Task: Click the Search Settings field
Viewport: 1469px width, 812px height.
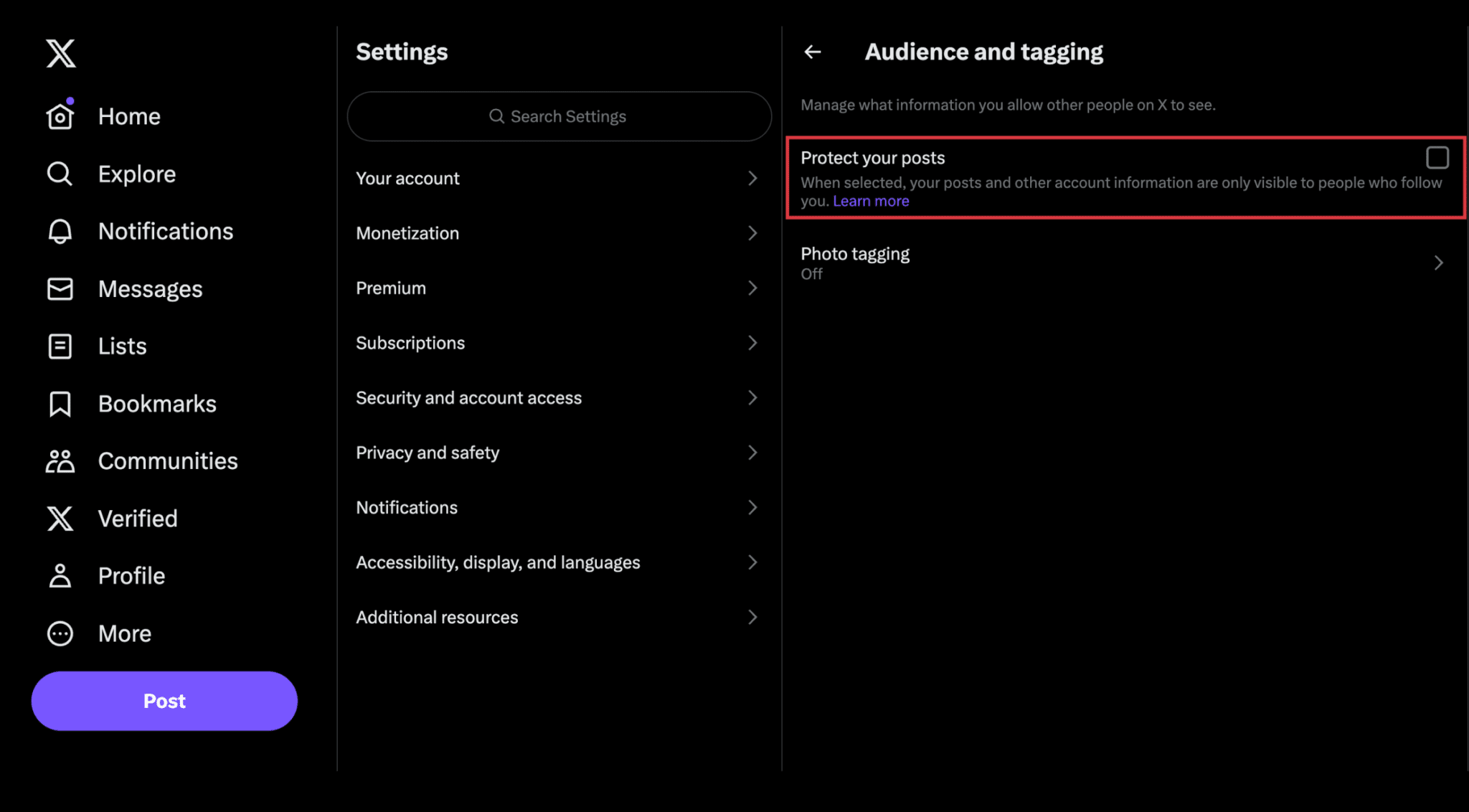Action: coord(559,116)
